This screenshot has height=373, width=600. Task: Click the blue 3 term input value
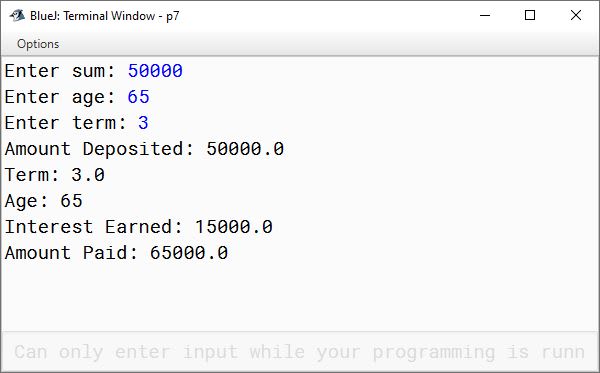[x=143, y=123]
